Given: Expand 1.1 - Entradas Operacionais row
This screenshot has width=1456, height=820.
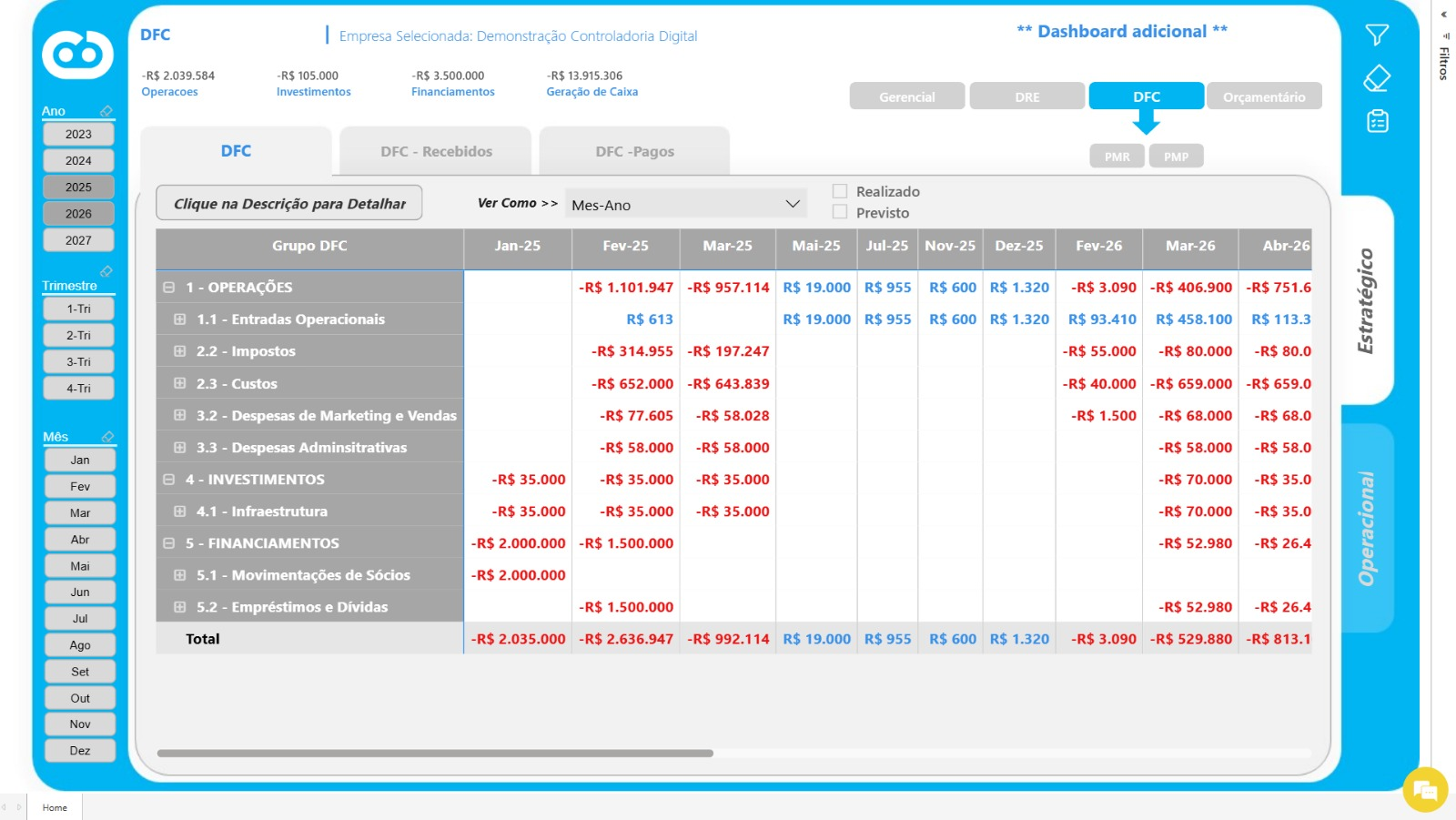Looking at the screenshot, I should (x=180, y=319).
